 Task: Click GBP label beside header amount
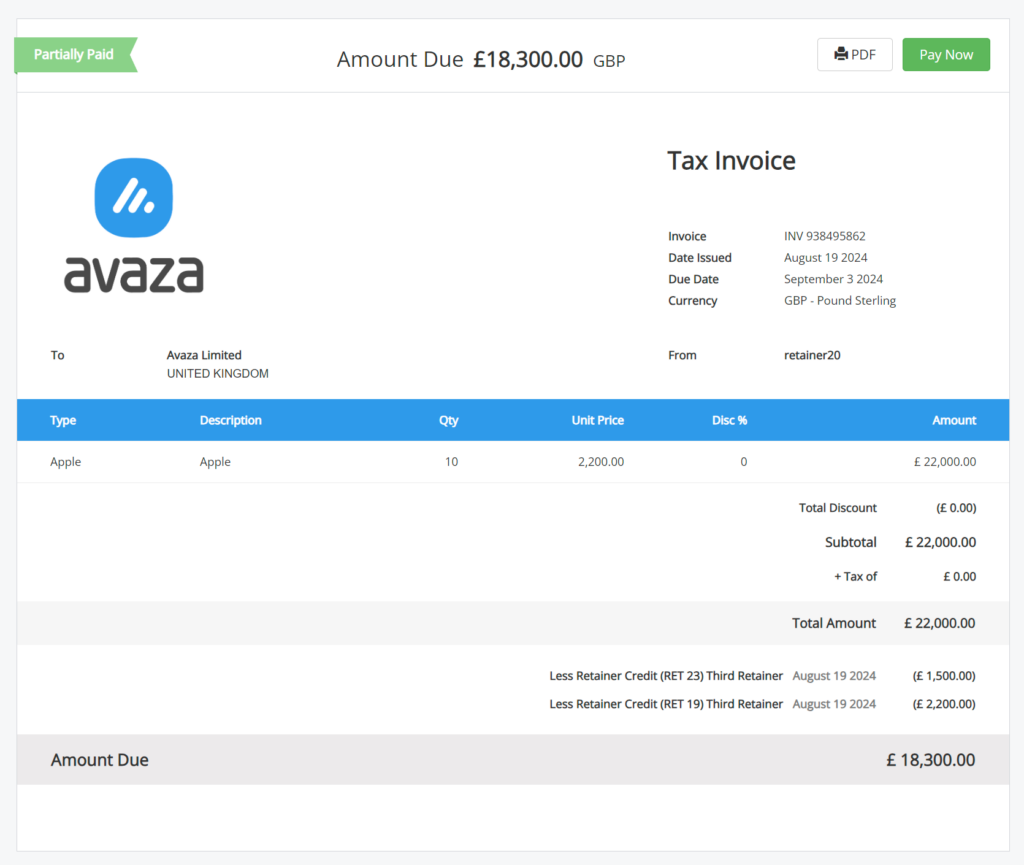[609, 61]
